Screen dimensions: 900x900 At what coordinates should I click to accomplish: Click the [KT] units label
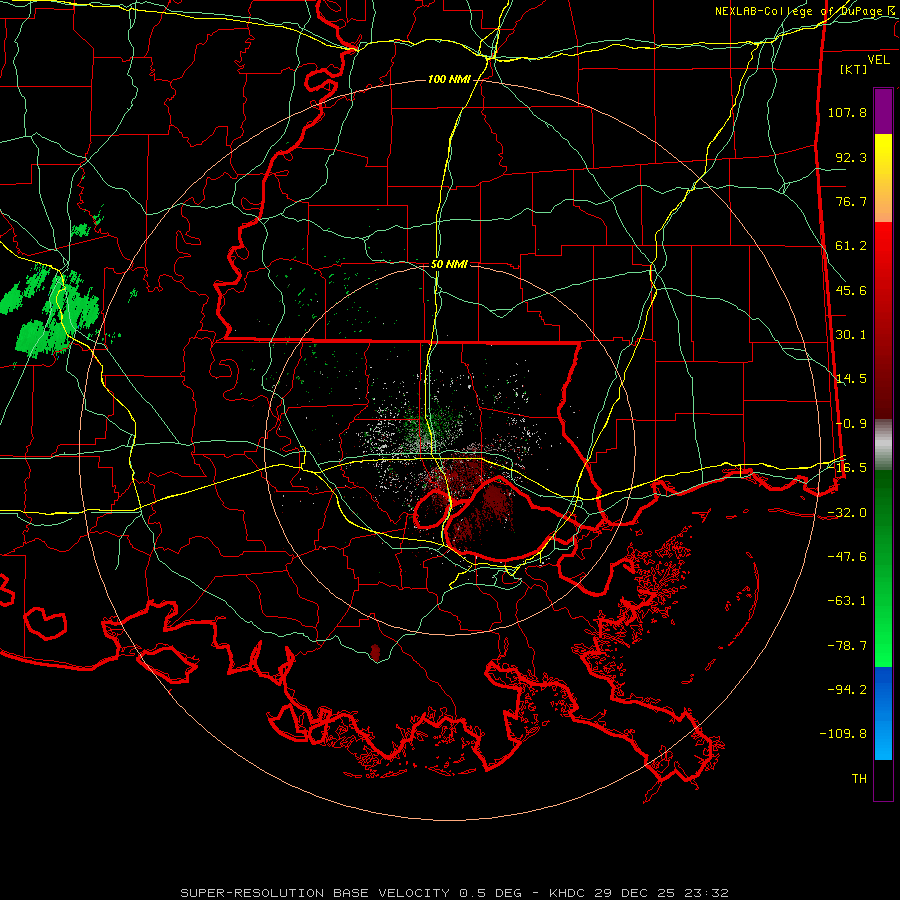point(854,69)
